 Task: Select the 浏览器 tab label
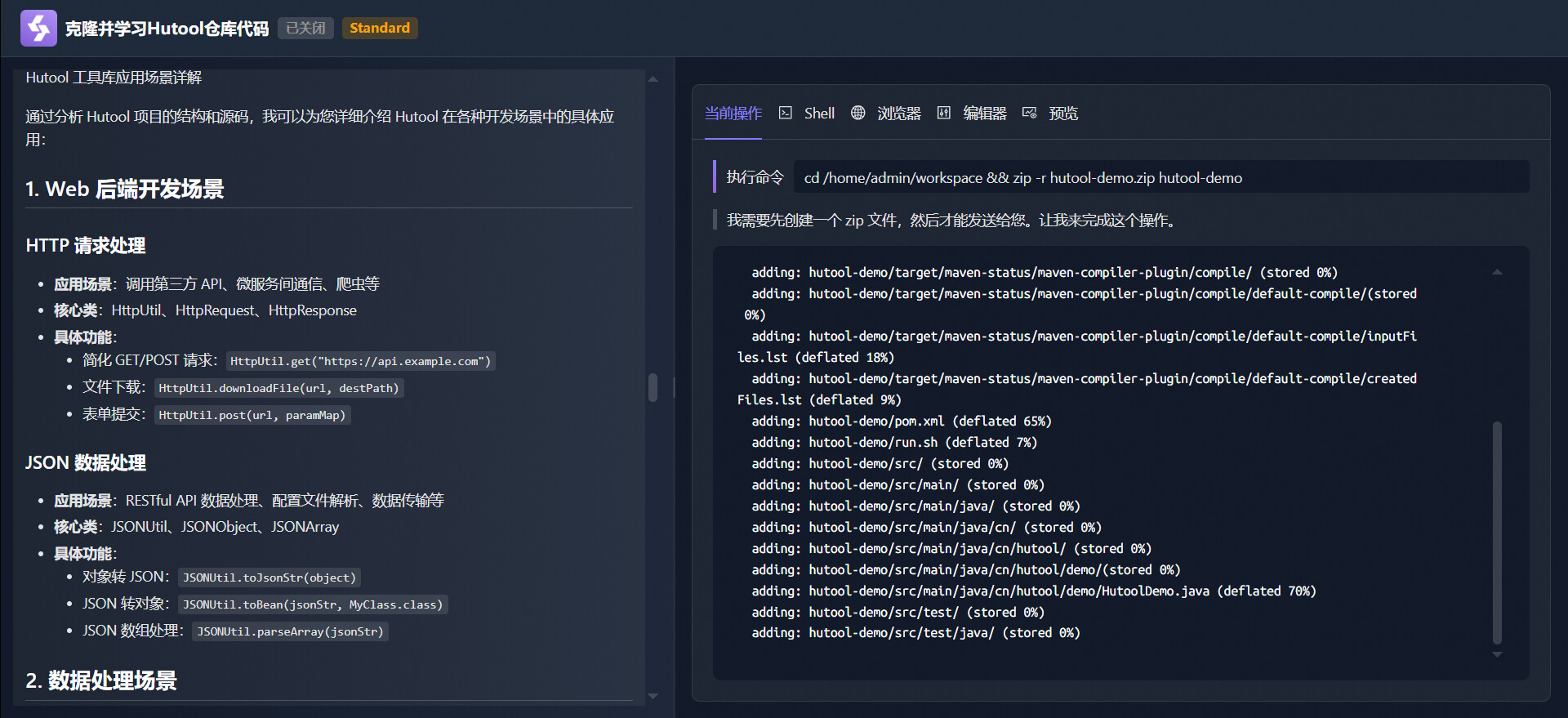tap(898, 114)
